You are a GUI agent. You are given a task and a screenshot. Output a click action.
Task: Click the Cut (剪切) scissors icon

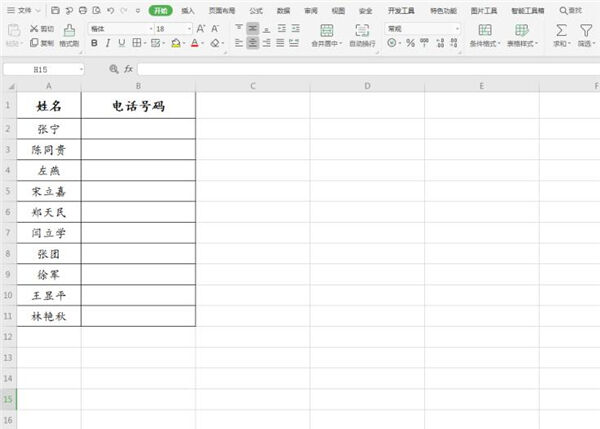coord(34,28)
